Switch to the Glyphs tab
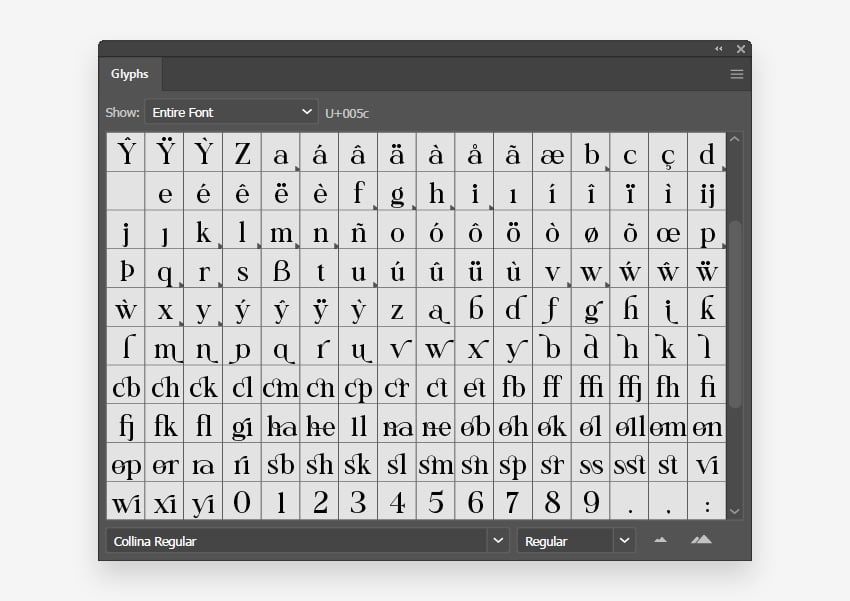850x601 pixels. pyautogui.click(x=130, y=74)
